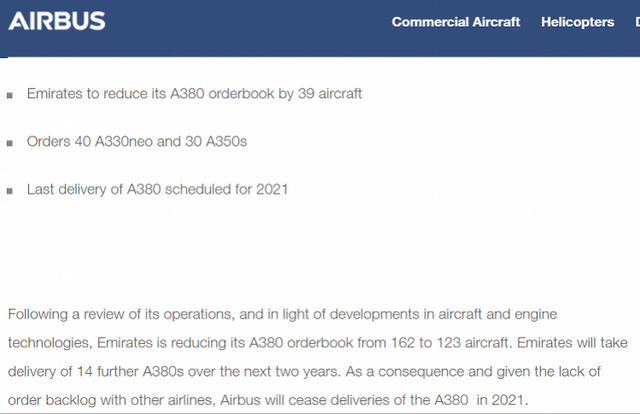Click the Airbus logo in header
The width and height of the screenshot is (640, 414).
tap(57, 21)
